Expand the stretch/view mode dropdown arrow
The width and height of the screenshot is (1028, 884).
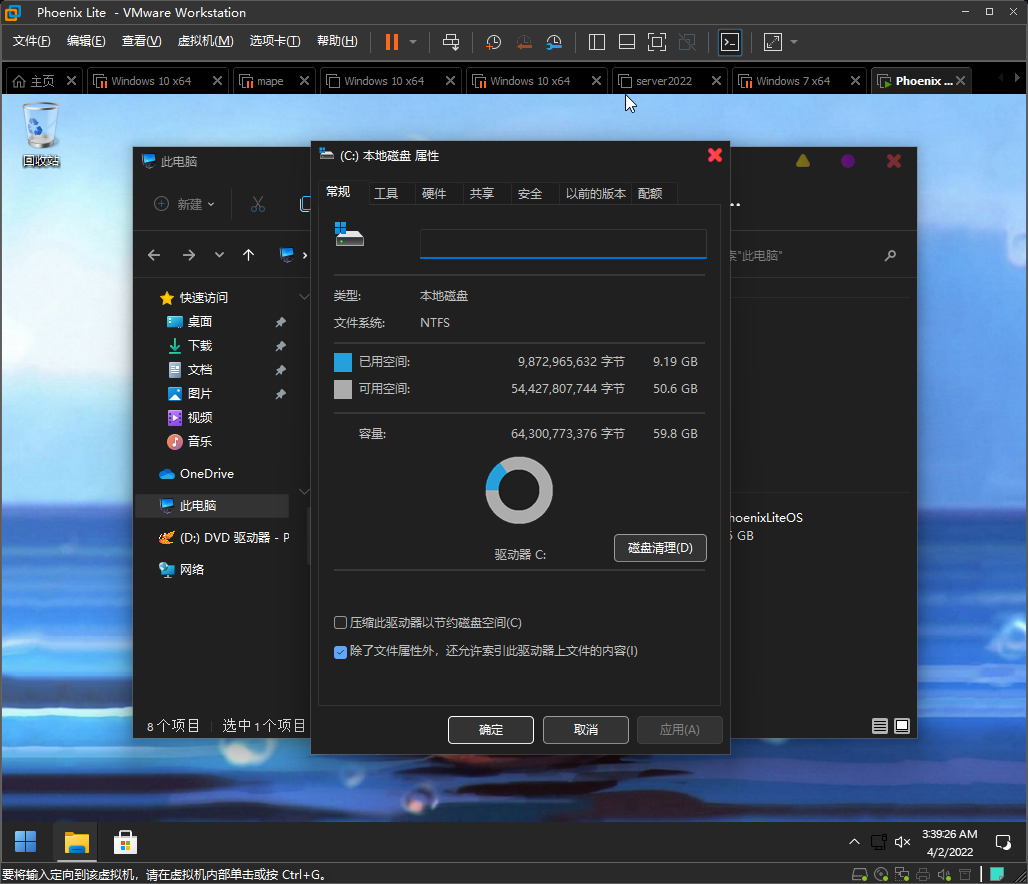click(794, 42)
